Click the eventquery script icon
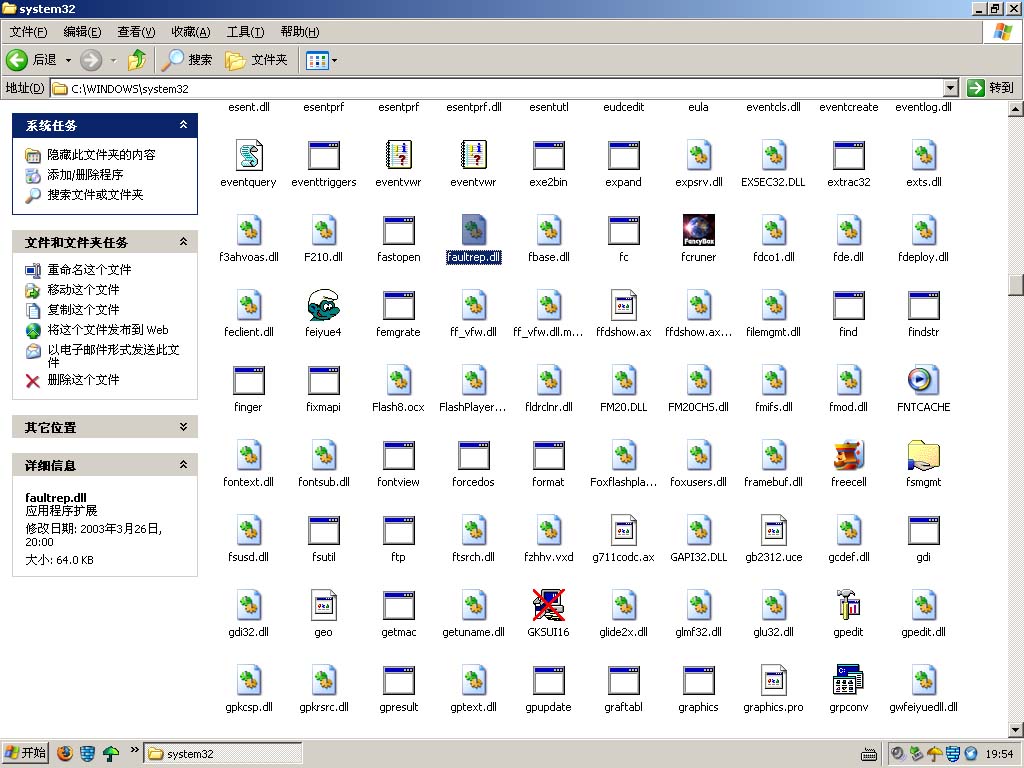This screenshot has height=768, width=1024. (248, 156)
